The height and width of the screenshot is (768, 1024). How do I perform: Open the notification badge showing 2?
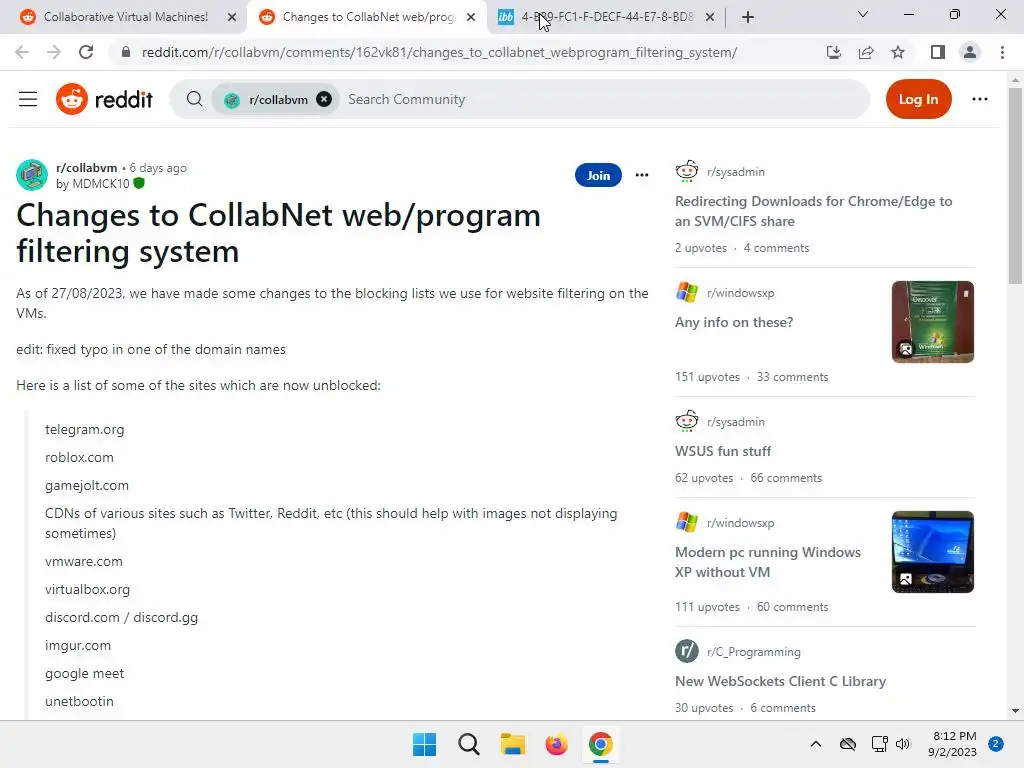[x=996, y=744]
